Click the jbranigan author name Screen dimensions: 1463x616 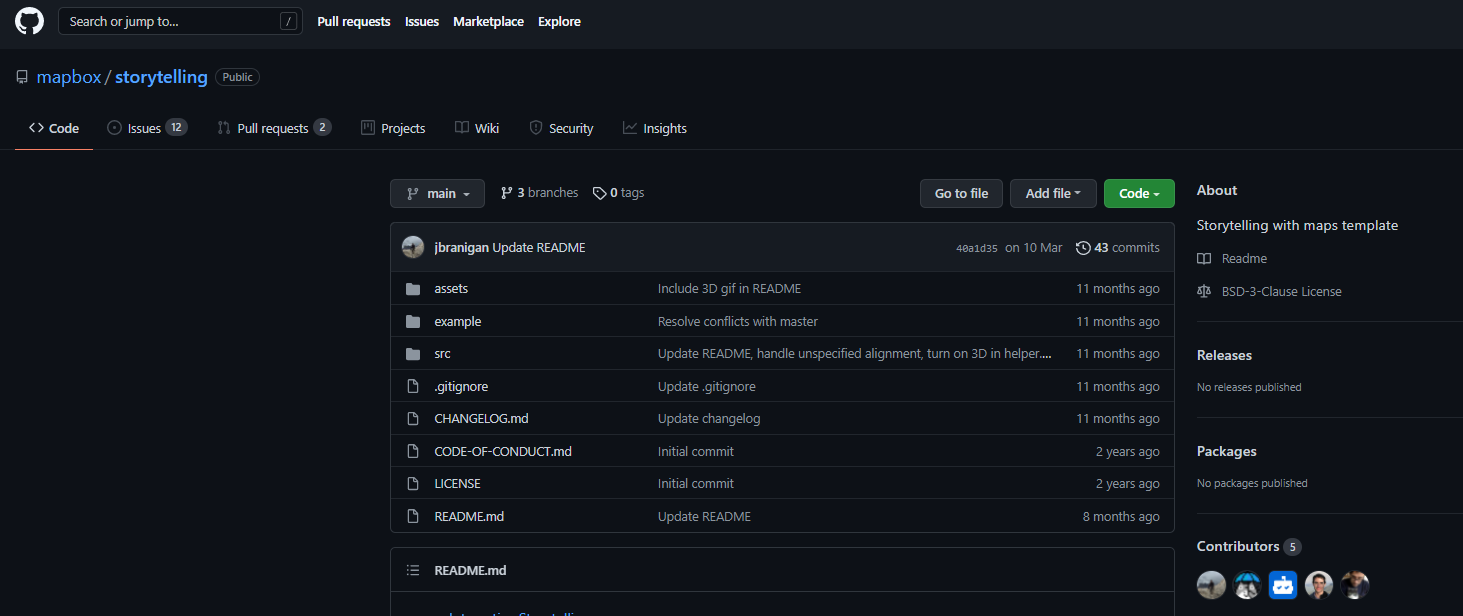point(462,248)
